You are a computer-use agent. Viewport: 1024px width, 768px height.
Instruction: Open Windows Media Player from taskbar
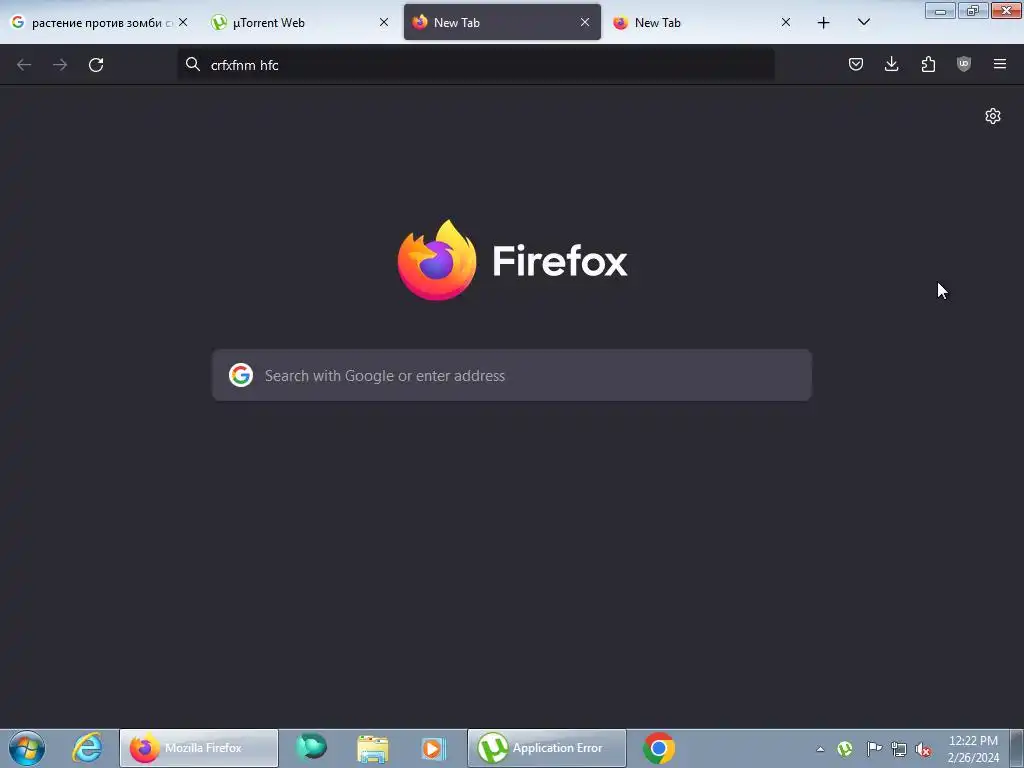coord(434,748)
